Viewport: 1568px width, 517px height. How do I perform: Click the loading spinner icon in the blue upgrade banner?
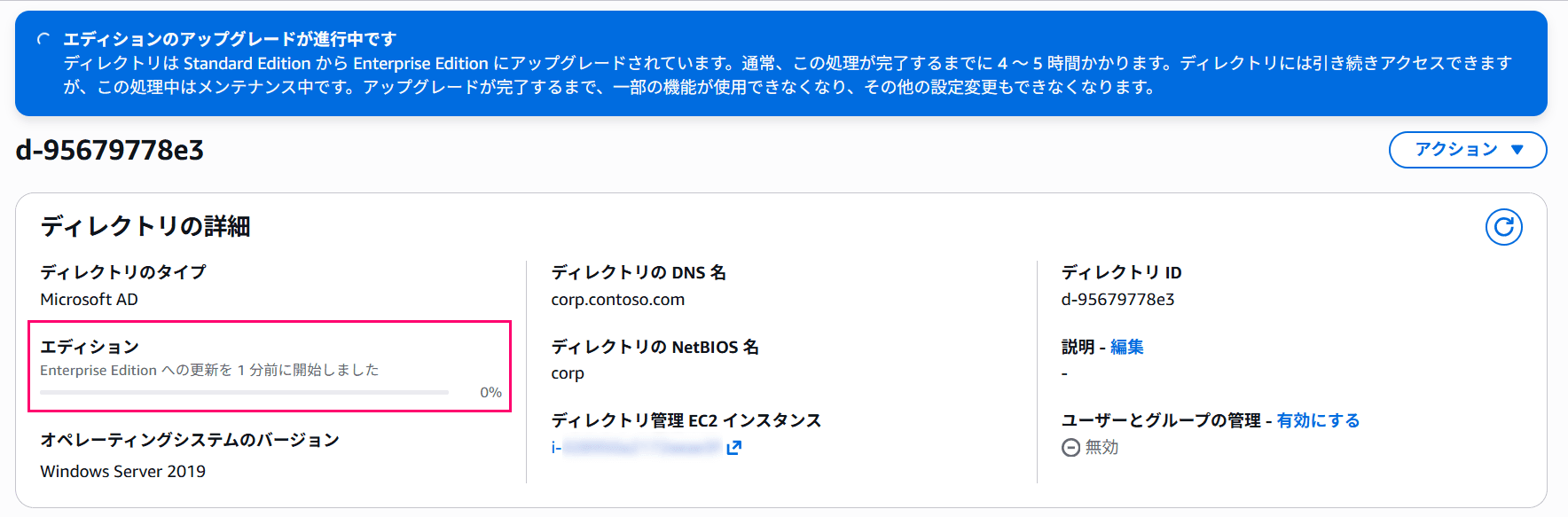click(x=43, y=39)
